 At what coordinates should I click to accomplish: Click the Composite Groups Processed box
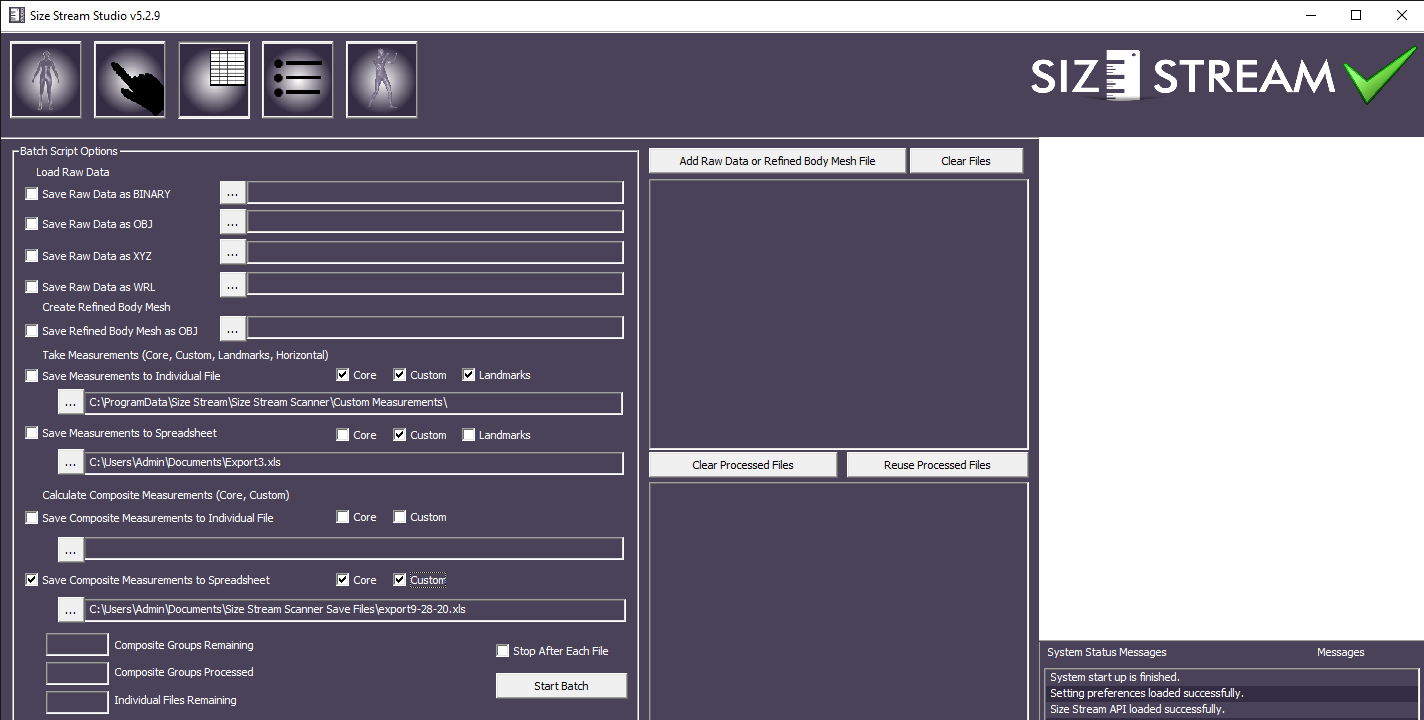(x=77, y=673)
